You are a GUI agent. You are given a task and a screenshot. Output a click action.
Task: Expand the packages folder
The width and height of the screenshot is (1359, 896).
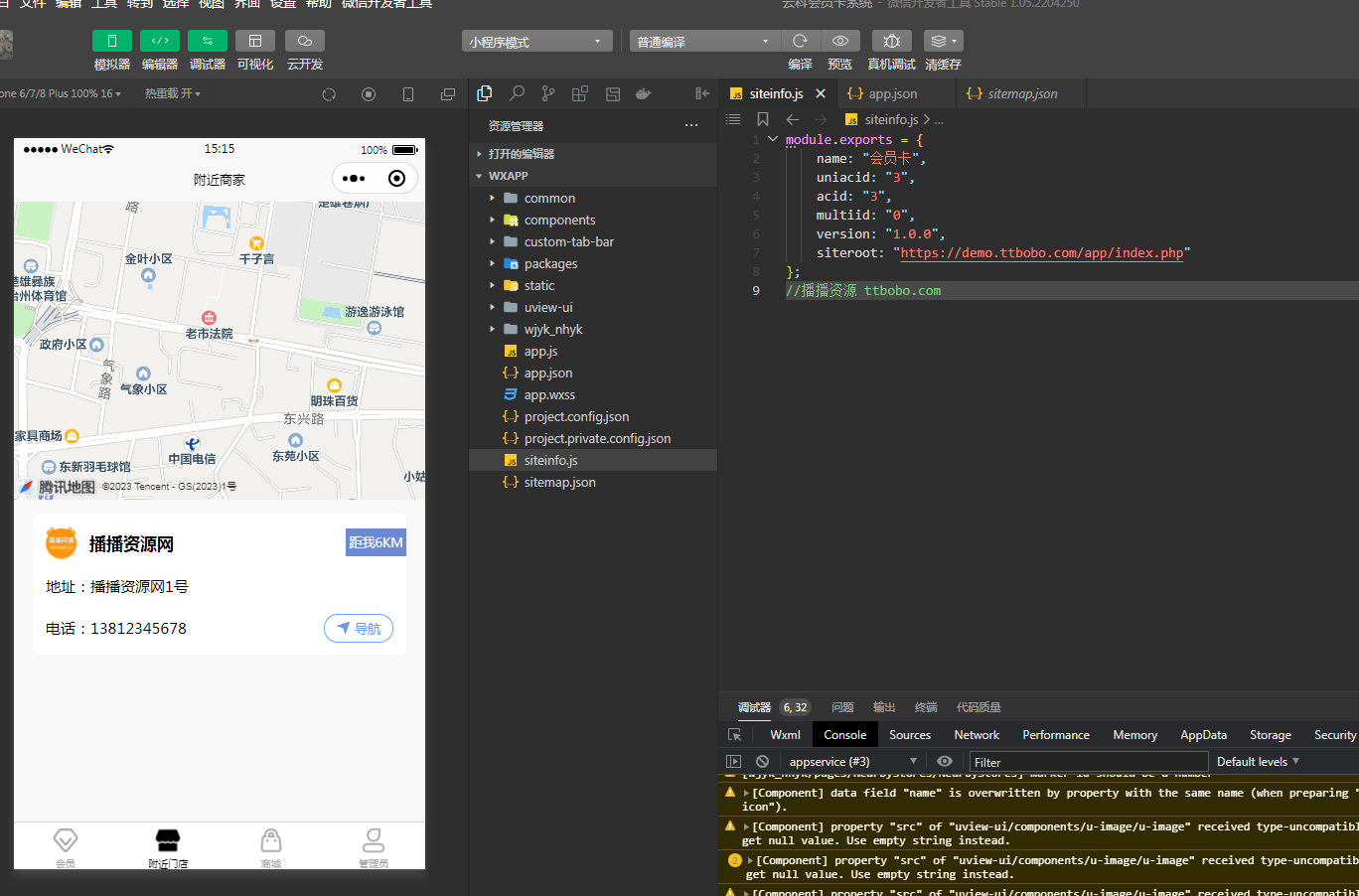593,263
